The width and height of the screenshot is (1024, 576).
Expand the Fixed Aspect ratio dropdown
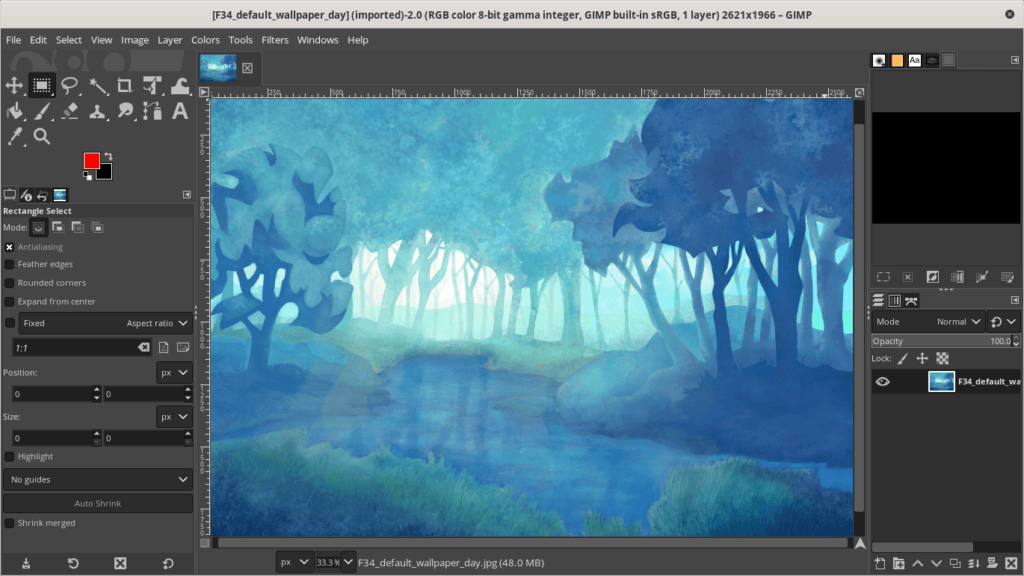click(105, 323)
